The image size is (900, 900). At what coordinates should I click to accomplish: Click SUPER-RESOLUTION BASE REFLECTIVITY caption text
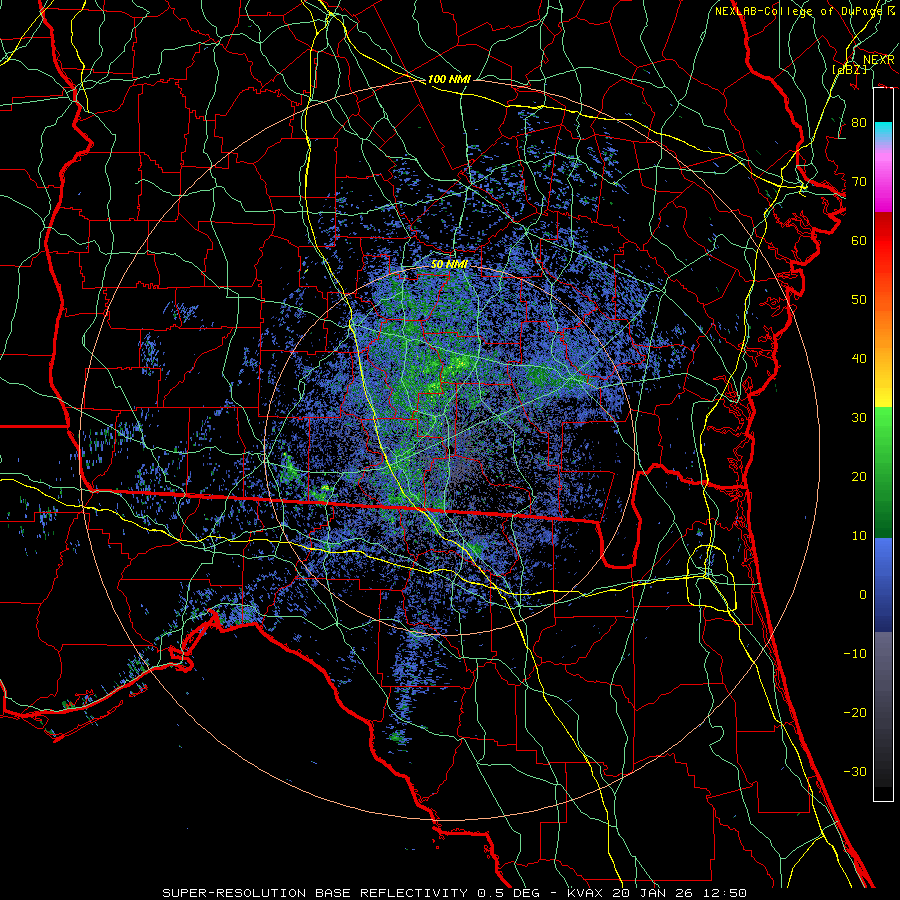tap(315, 893)
